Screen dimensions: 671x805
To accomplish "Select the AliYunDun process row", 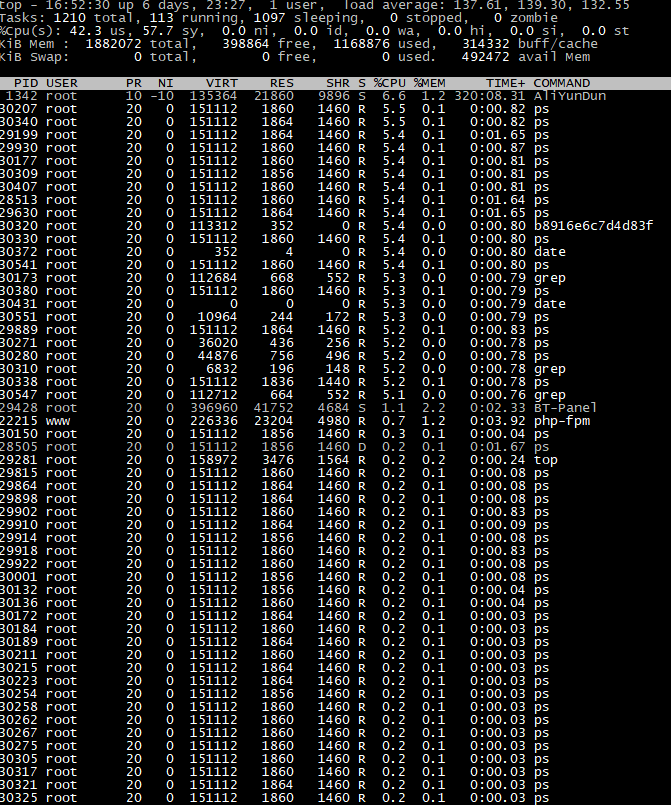I will pos(335,96).
